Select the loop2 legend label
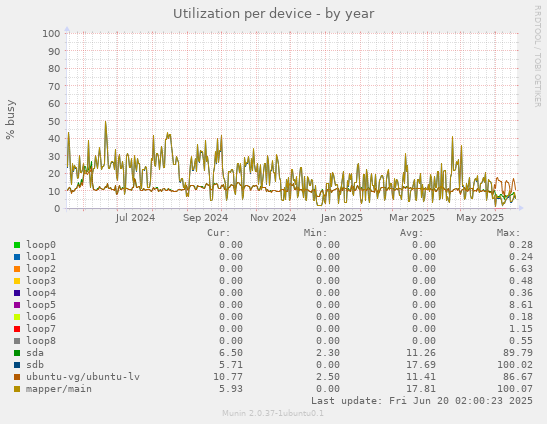This screenshot has height=424, width=547. pos(41,269)
